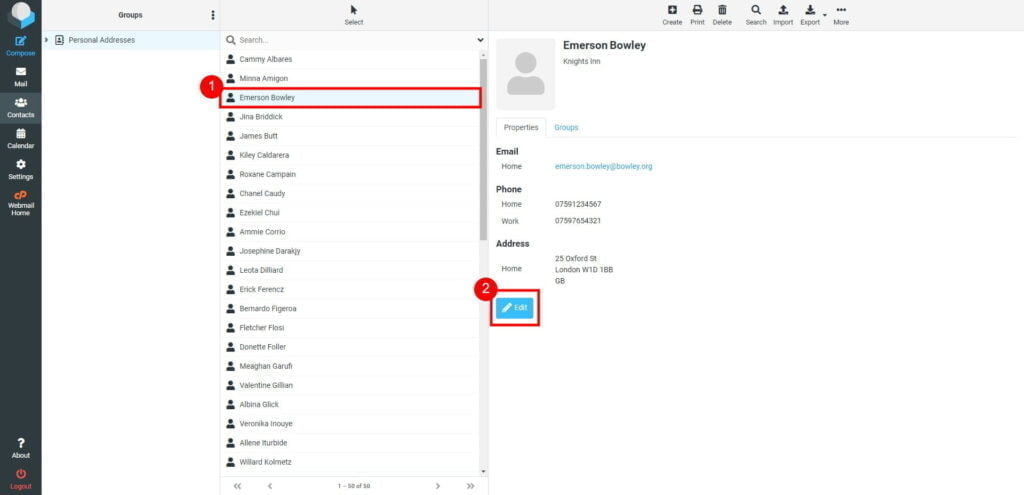Select contact Valentine Gillian
This screenshot has height=495, width=1024.
(349, 385)
